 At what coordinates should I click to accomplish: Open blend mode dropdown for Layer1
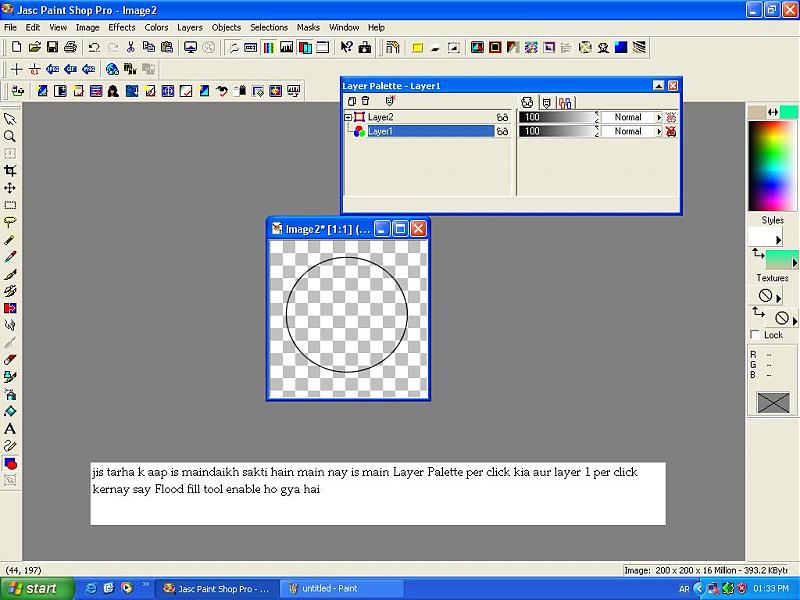pos(658,131)
